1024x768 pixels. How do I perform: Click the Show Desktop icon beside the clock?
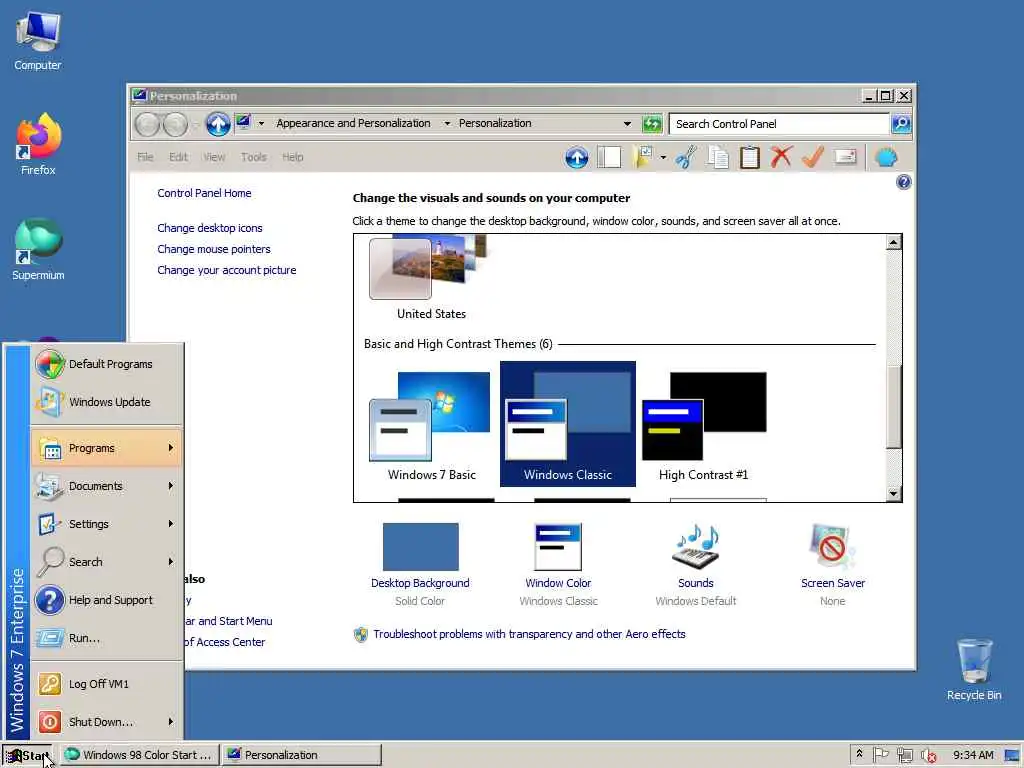coord(1012,755)
